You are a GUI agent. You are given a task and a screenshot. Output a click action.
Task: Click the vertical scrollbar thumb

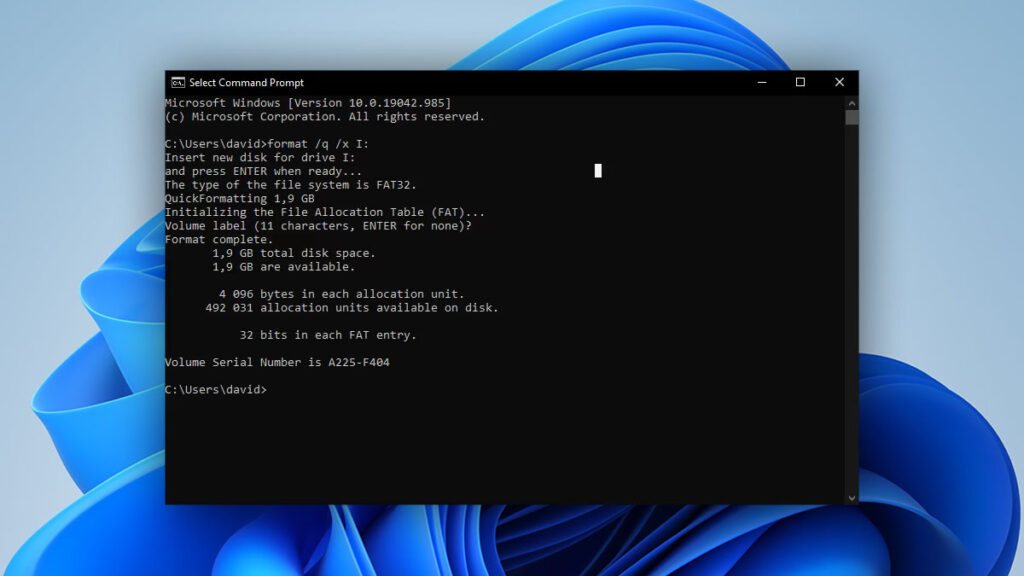(x=851, y=117)
